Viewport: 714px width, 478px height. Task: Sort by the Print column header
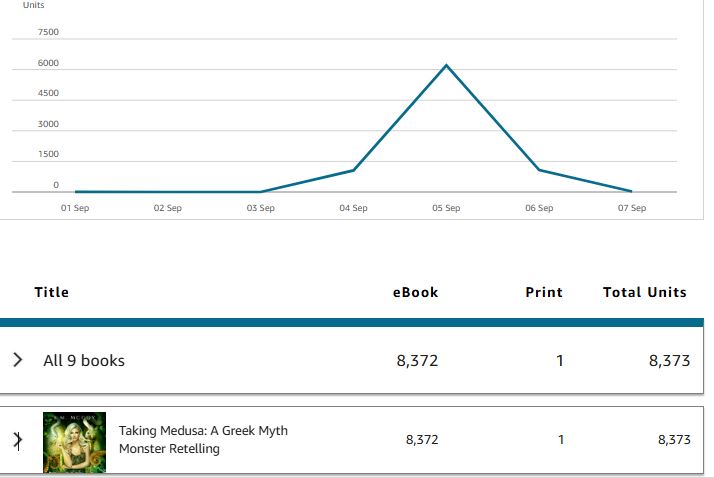pyautogui.click(x=544, y=292)
